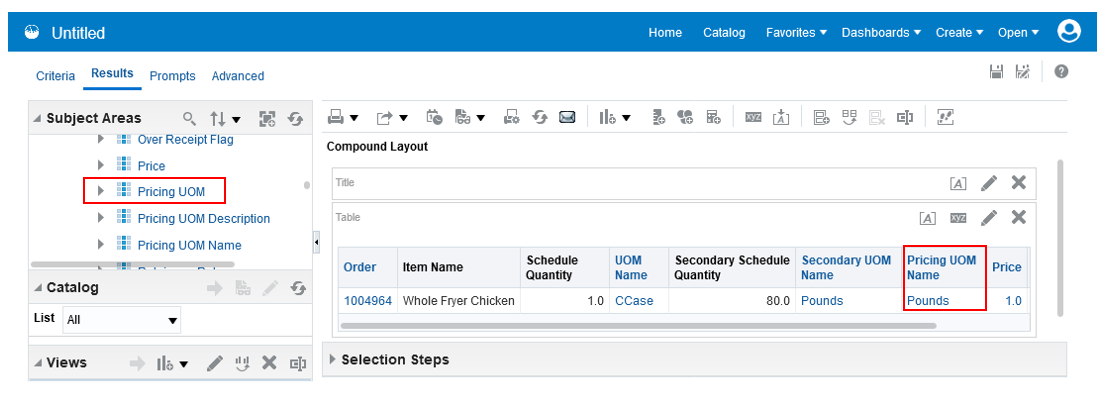Click the print analysis toolbar icon
Screen dimensions: 1111x397
(x=337, y=118)
